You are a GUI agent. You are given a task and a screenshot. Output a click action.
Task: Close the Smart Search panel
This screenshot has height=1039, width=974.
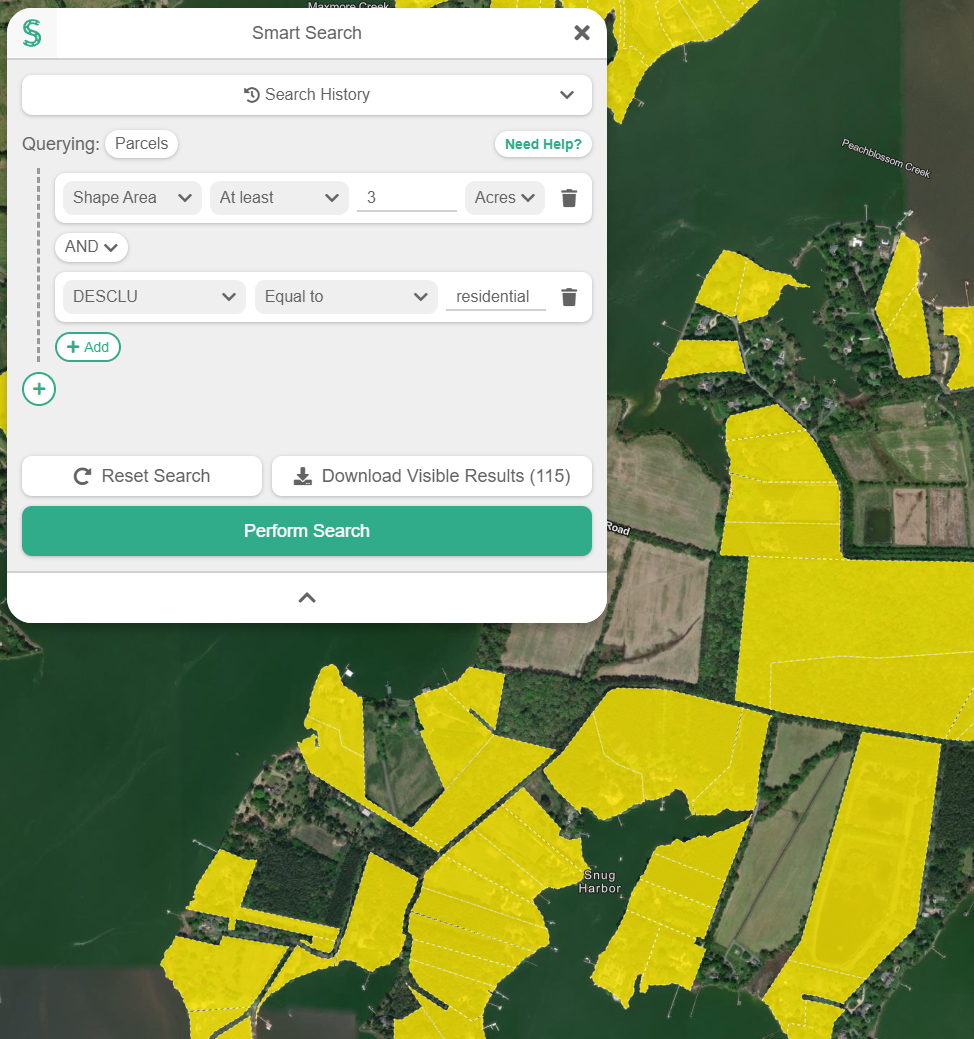tap(581, 33)
